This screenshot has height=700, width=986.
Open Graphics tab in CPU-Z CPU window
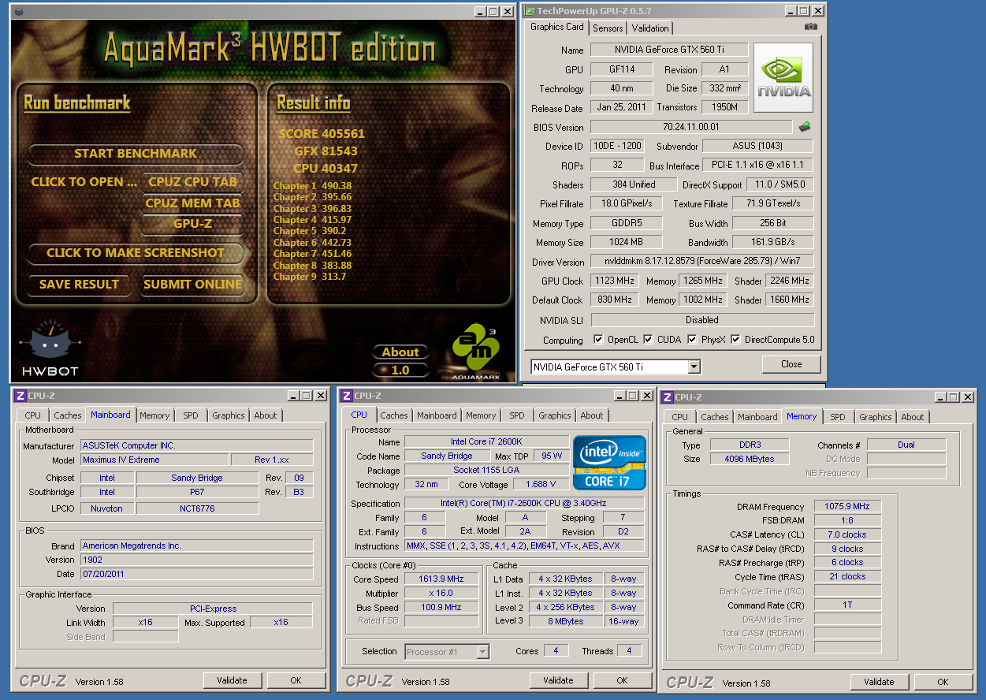tap(555, 416)
